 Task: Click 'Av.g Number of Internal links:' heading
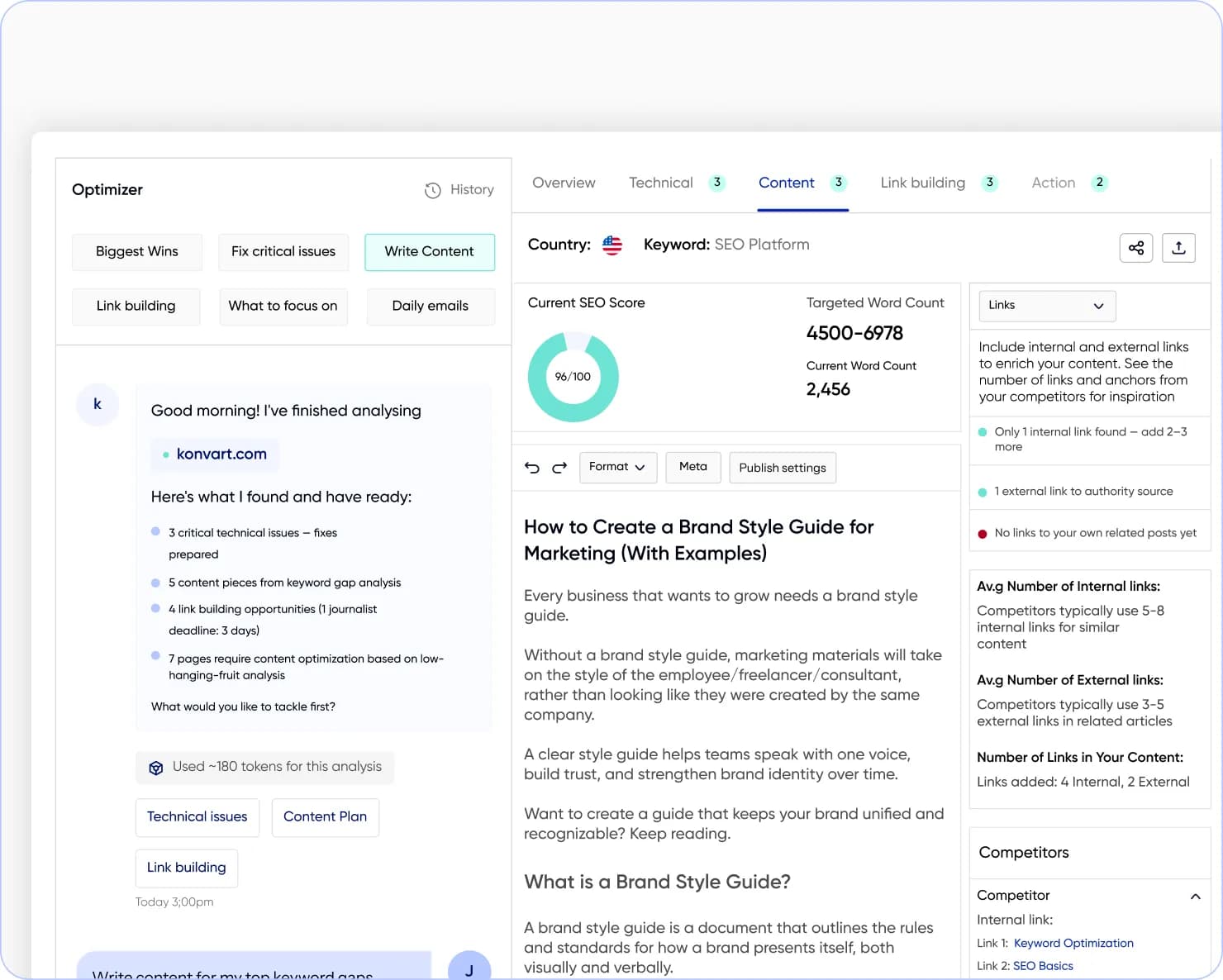(1068, 587)
